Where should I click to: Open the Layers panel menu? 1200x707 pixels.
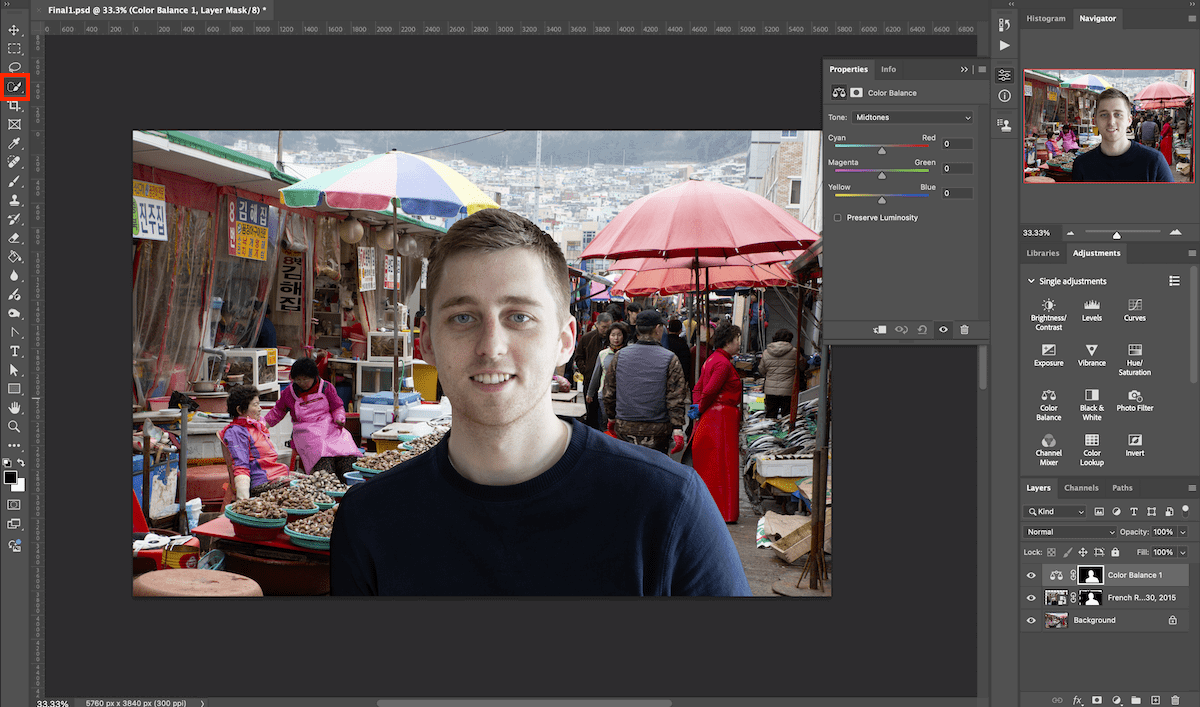tap(1190, 488)
